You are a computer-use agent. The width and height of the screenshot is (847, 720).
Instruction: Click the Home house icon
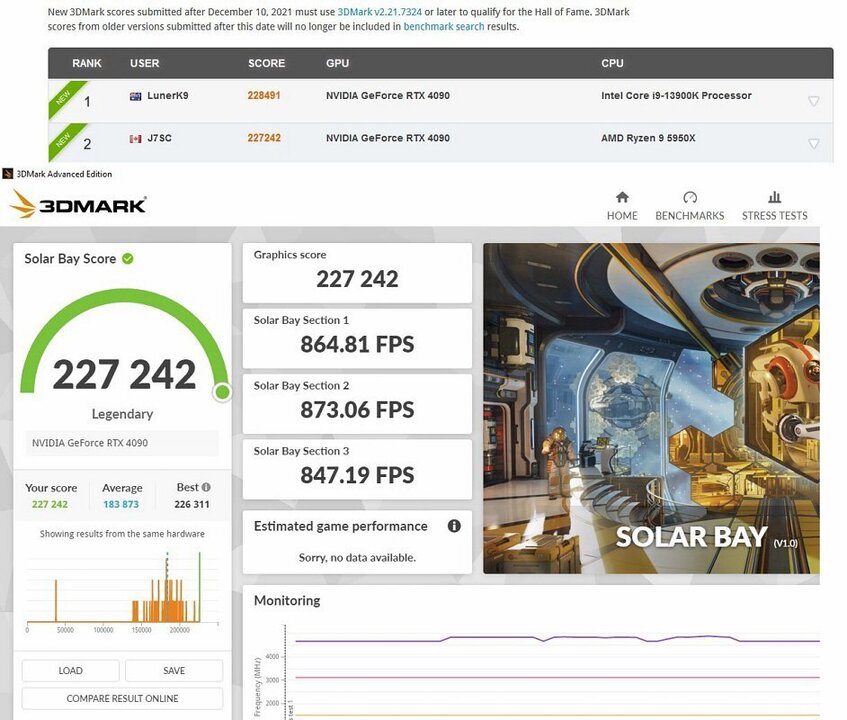[622, 198]
